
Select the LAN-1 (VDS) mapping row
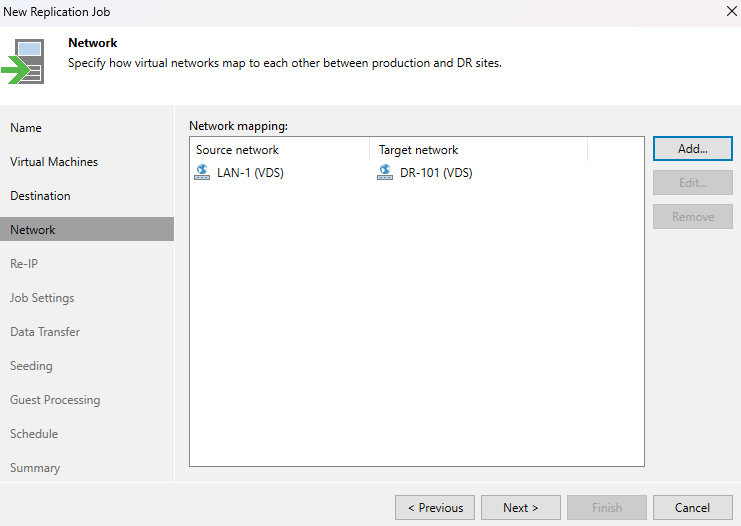tap(416, 172)
